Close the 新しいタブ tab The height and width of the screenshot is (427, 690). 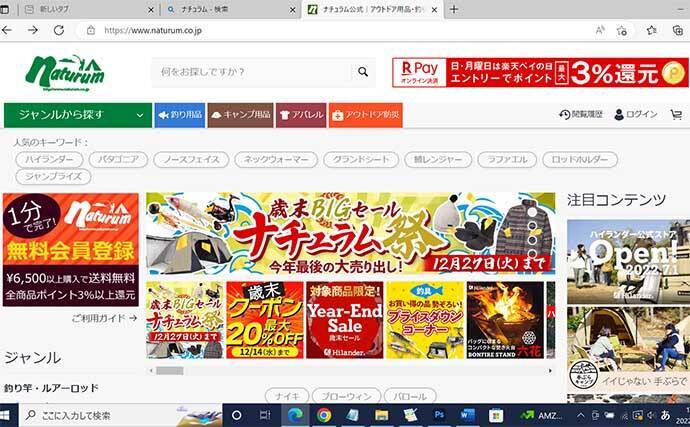[150, 10]
